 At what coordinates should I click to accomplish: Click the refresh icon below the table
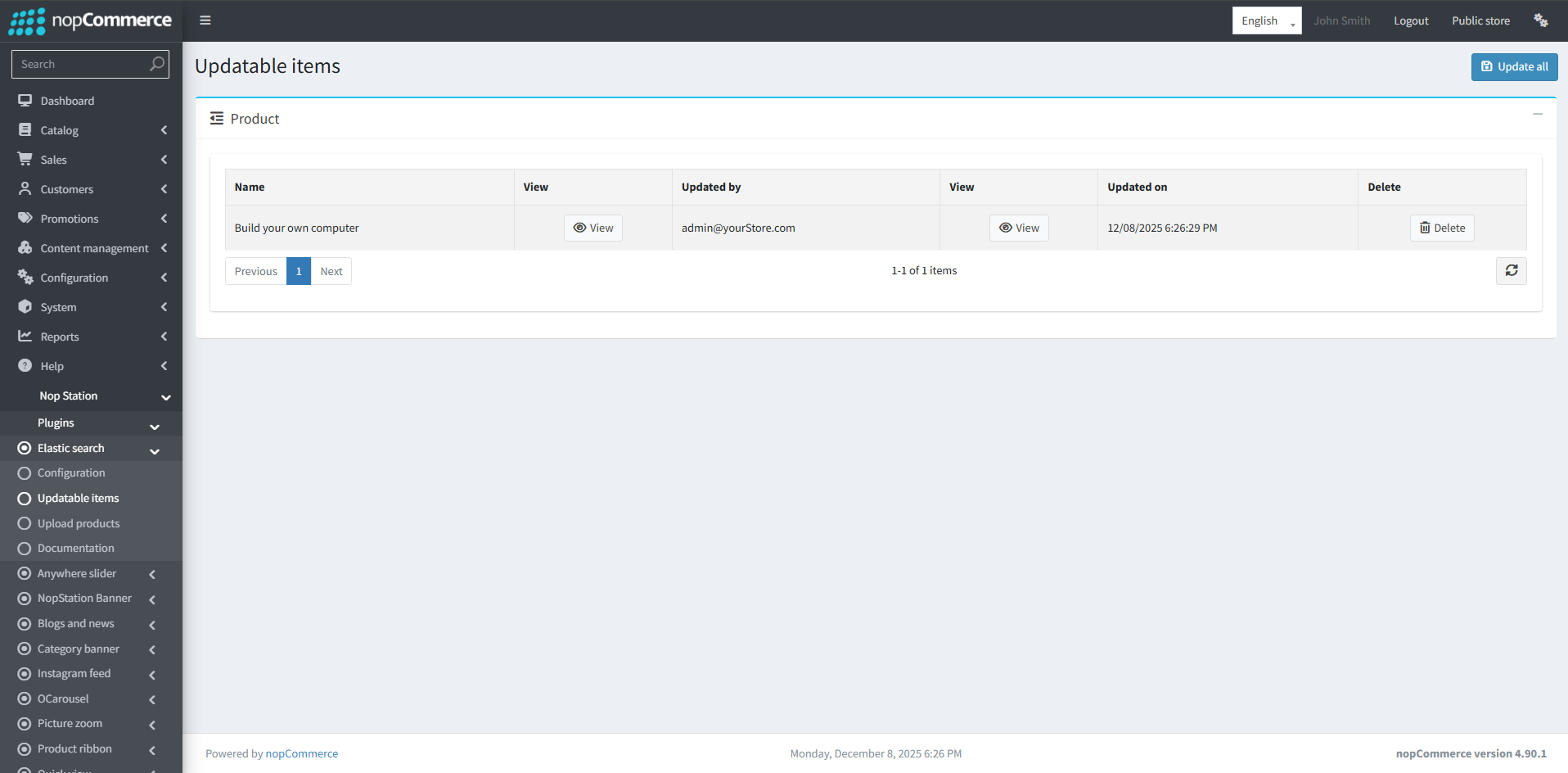(1511, 271)
